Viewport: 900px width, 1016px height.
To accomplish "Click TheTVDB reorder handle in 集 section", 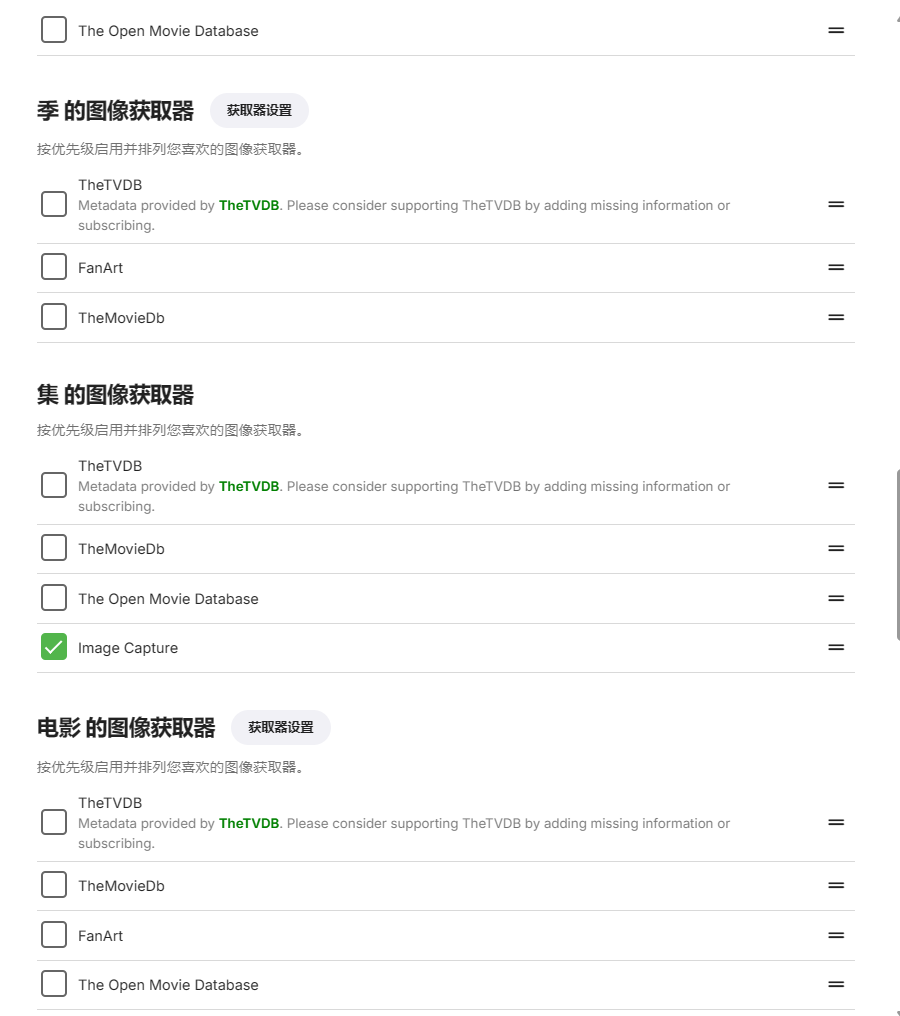I will pos(836,485).
